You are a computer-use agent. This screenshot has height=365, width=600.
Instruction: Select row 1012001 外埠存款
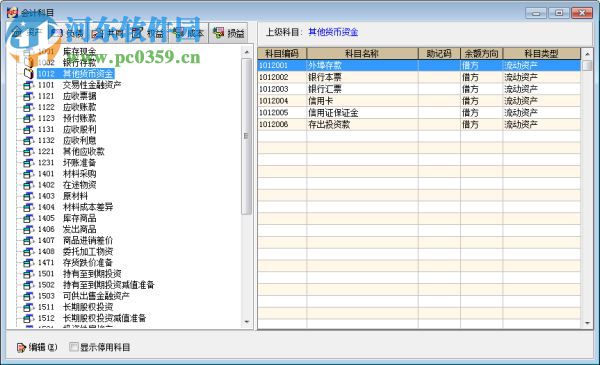point(419,65)
